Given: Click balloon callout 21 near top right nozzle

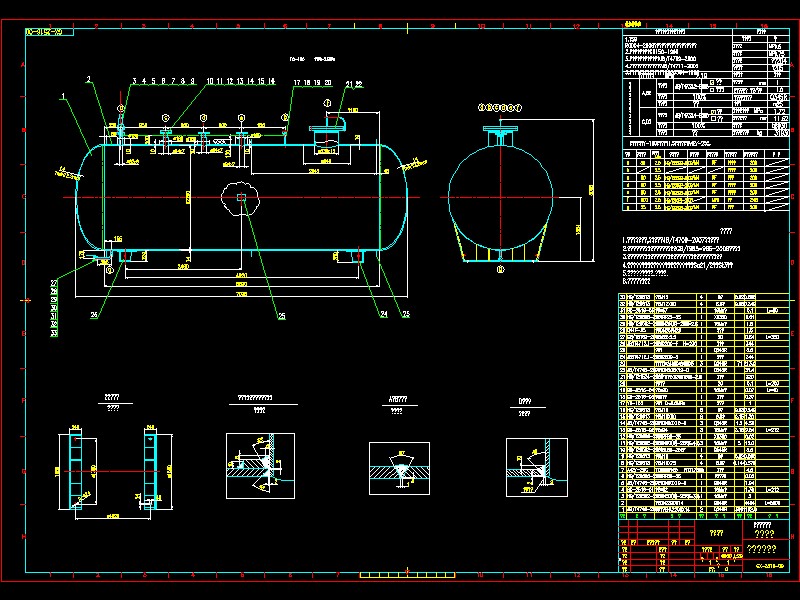Looking at the screenshot, I should click(350, 82).
